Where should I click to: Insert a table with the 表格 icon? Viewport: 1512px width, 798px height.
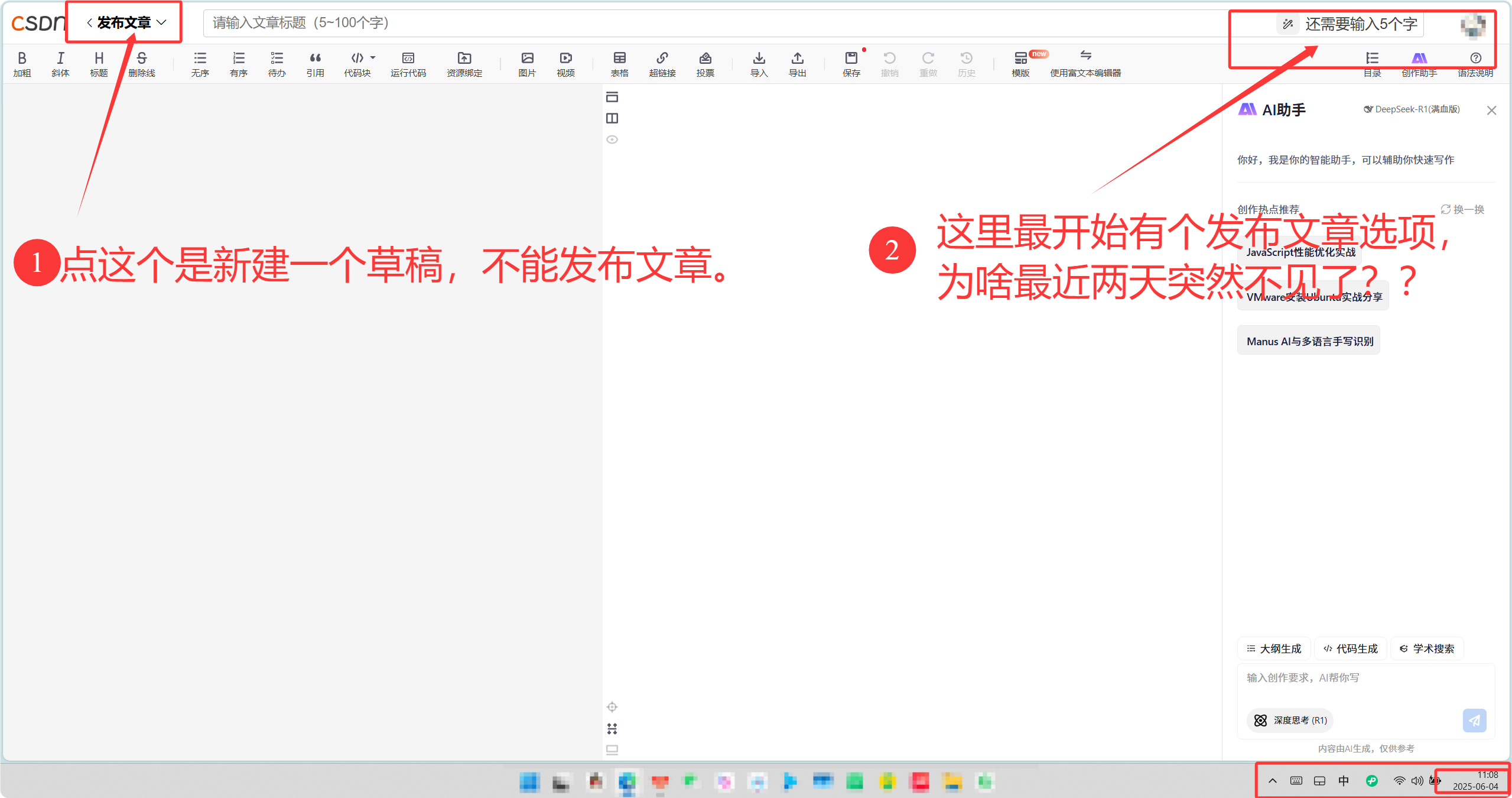click(619, 63)
